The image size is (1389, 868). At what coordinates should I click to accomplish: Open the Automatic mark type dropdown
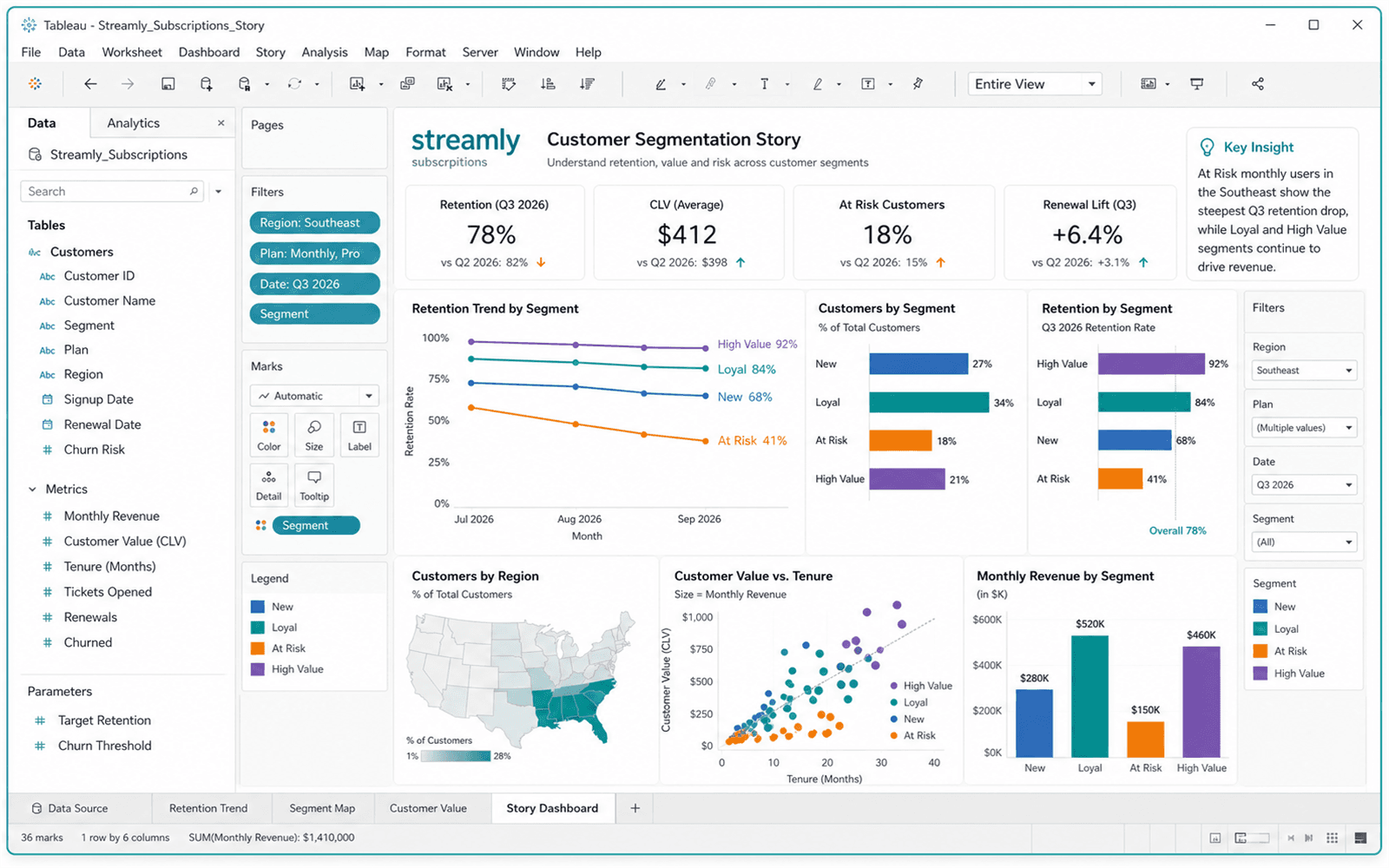314,396
